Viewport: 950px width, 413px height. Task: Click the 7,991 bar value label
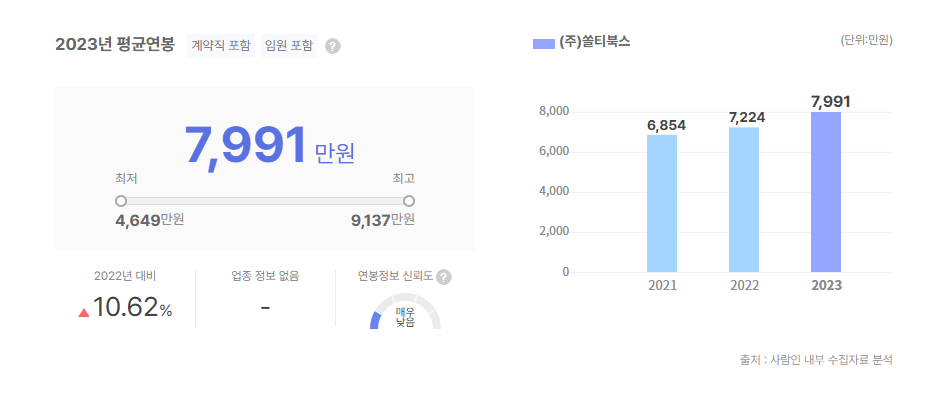pos(831,102)
